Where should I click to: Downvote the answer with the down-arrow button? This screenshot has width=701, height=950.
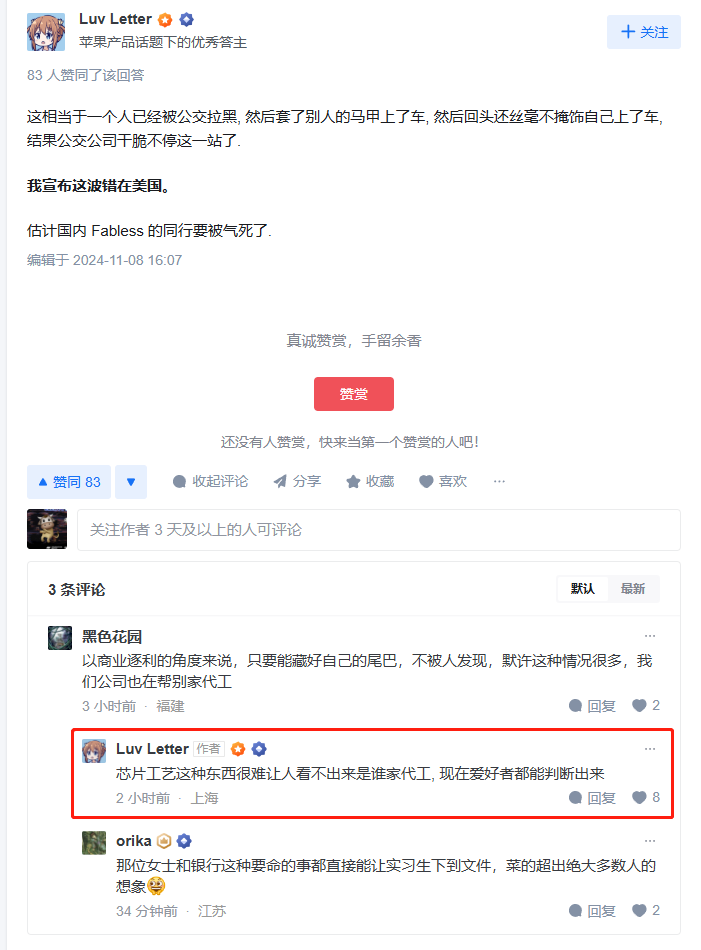pyautogui.click(x=131, y=482)
